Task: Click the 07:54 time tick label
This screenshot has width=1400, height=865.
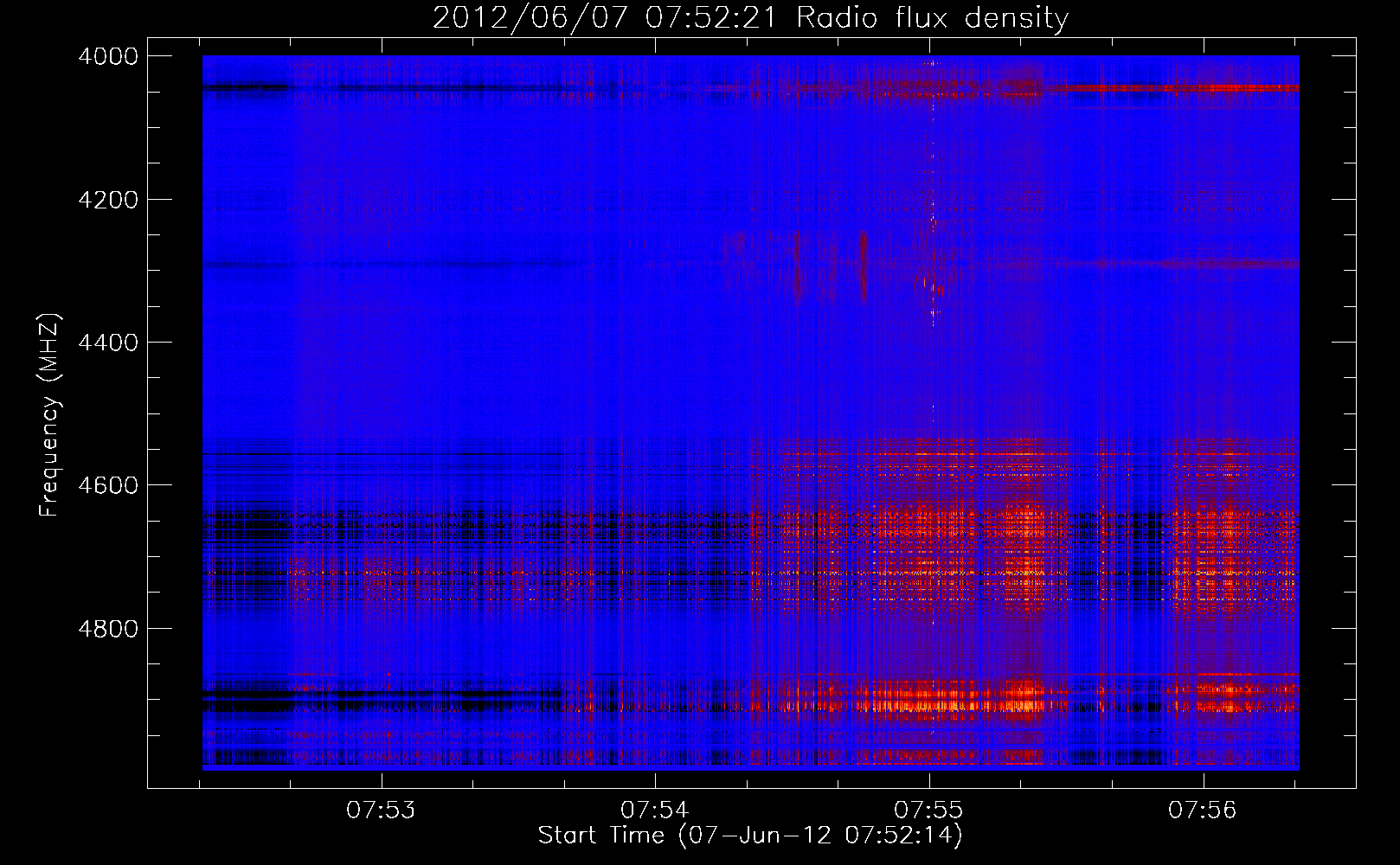Action: pyautogui.click(x=655, y=811)
